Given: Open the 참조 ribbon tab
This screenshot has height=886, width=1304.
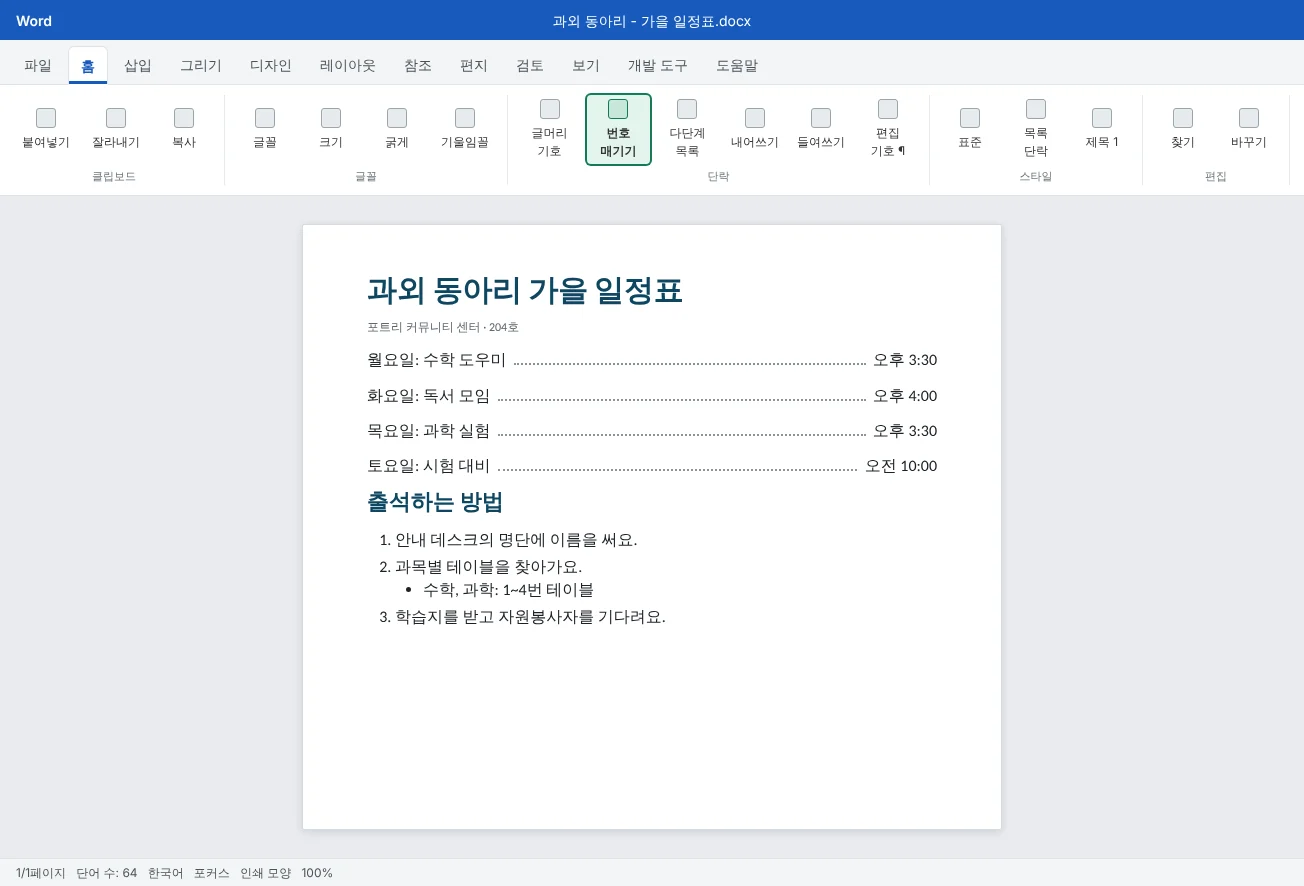Looking at the screenshot, I should coord(418,66).
